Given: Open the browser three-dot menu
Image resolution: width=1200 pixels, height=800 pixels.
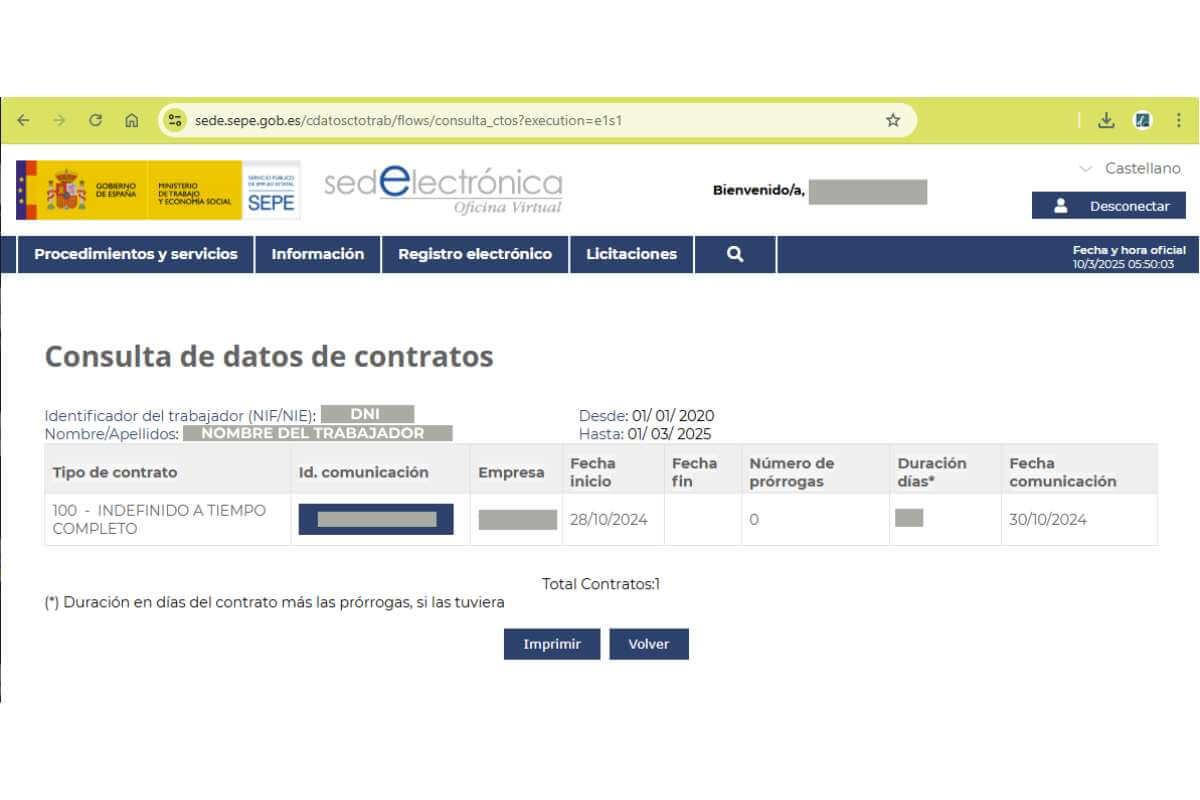Looking at the screenshot, I should [x=1179, y=120].
